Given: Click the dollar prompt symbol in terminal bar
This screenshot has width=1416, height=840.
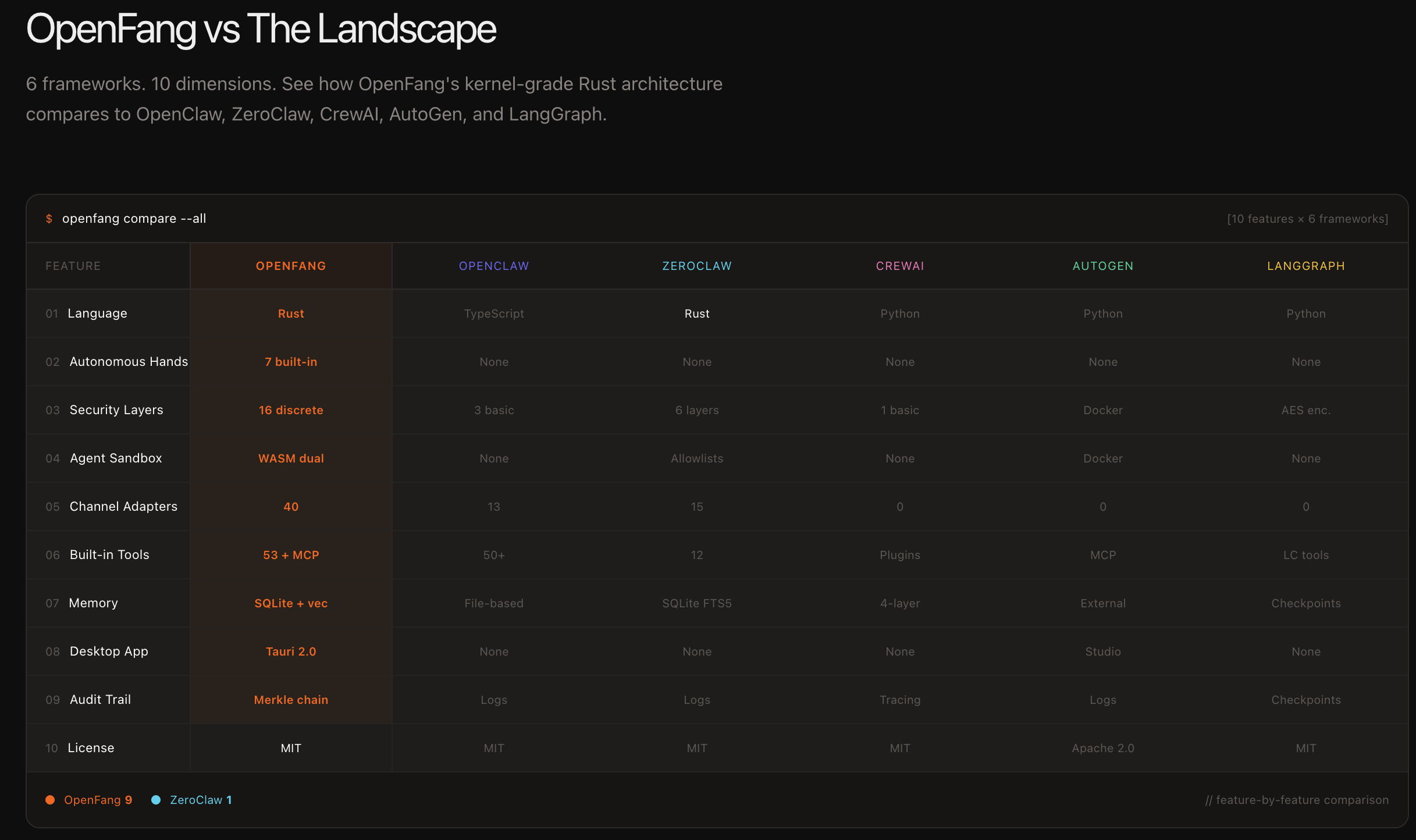Looking at the screenshot, I should [49, 219].
